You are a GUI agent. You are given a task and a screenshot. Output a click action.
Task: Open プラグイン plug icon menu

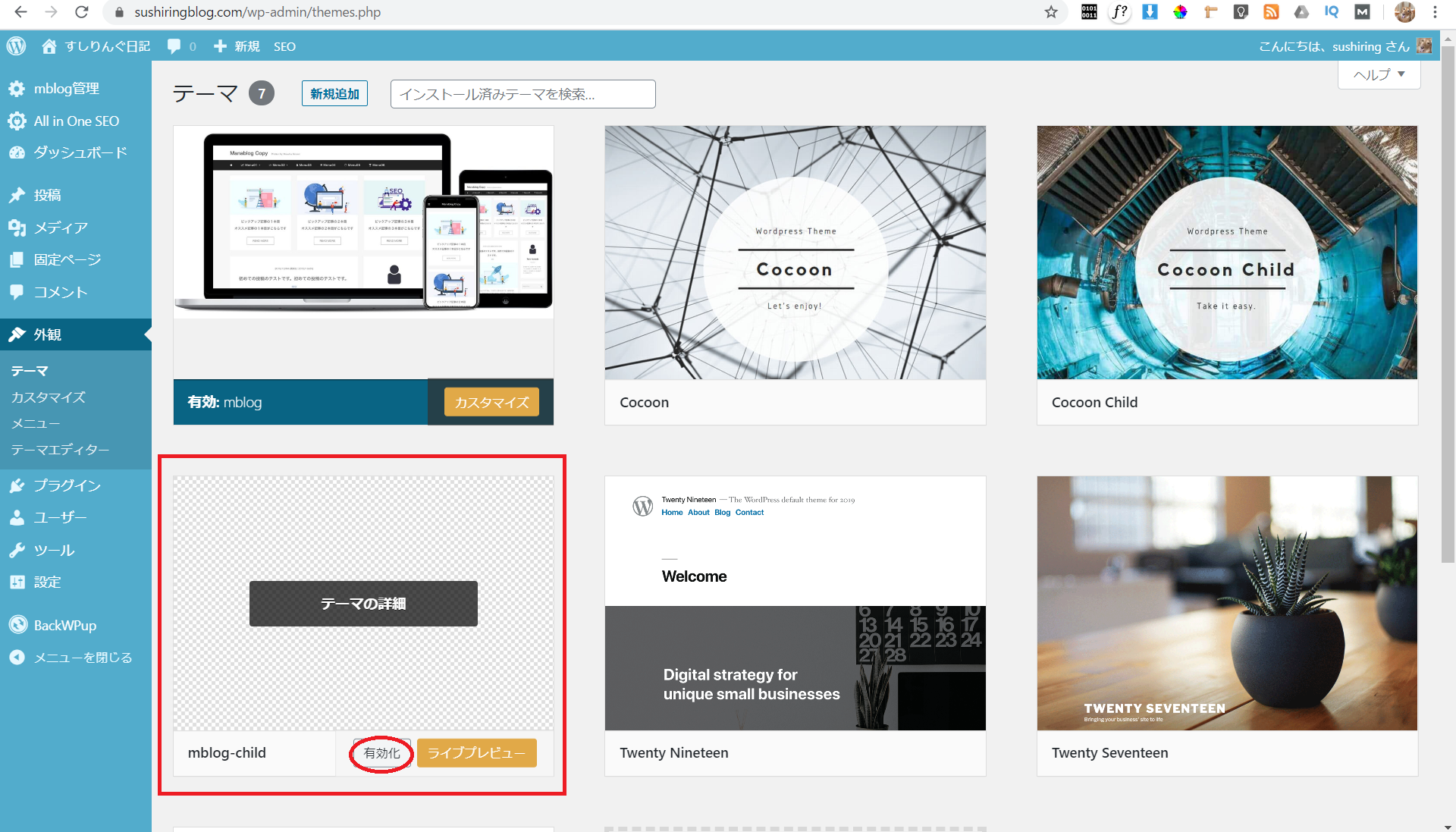(x=17, y=485)
